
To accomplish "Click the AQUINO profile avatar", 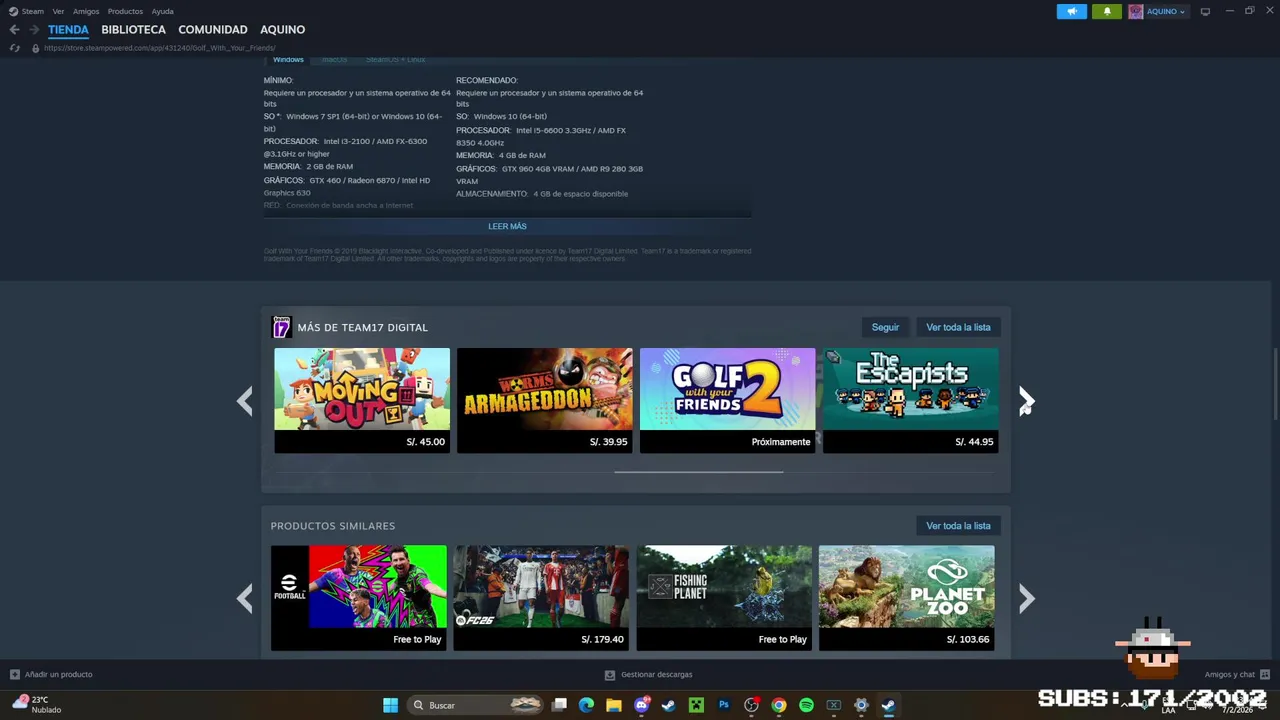I will click(1136, 12).
